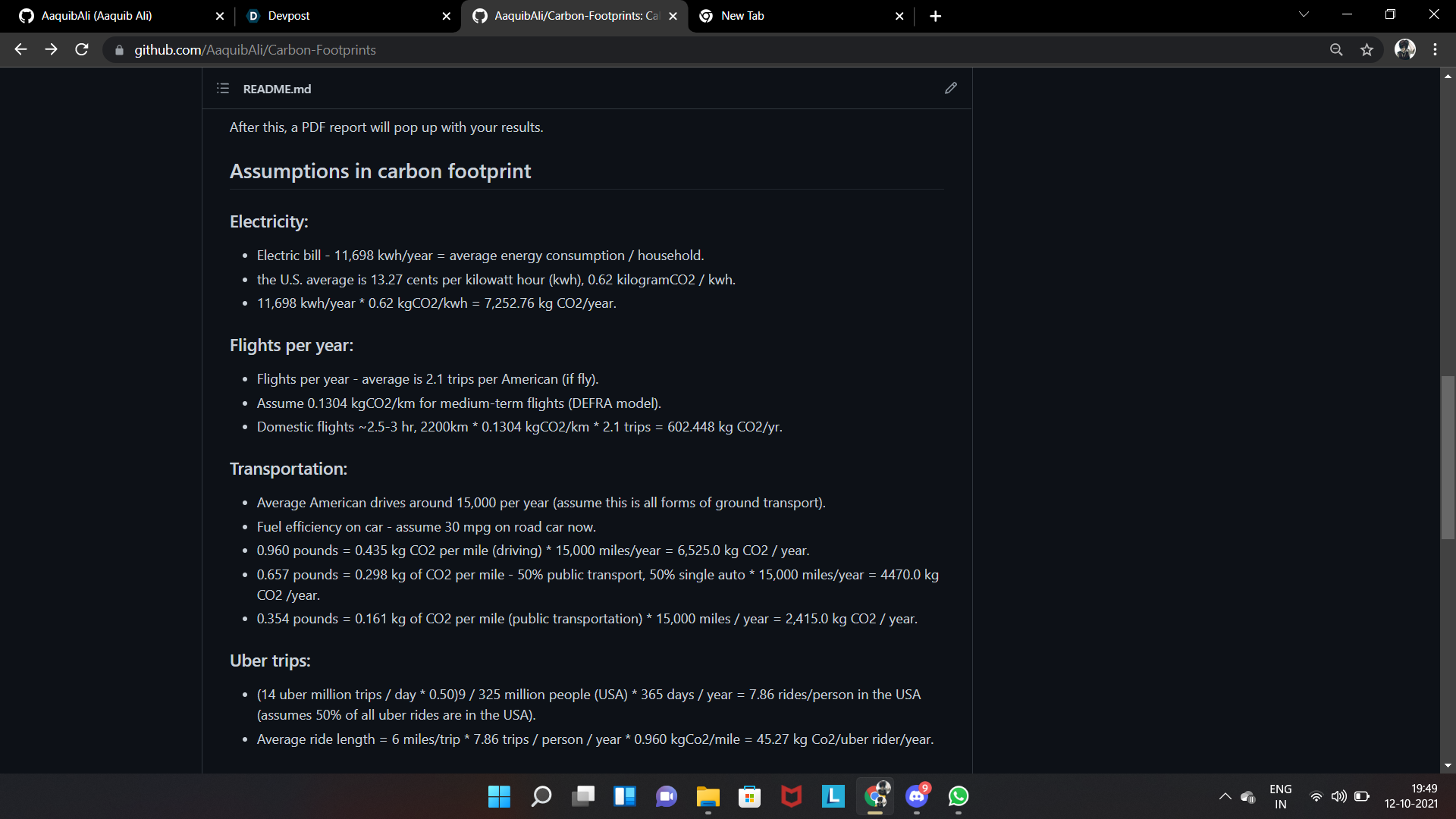
Task: Click the pencil edit README icon
Action: tap(950, 89)
